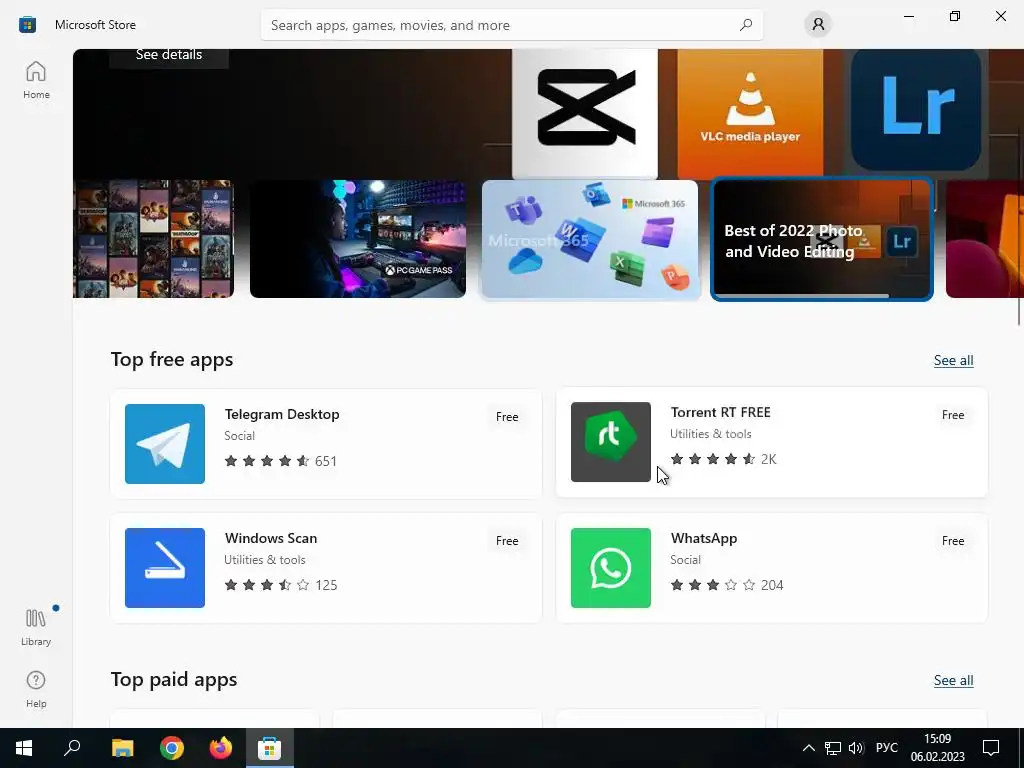
Task: Open taskbar search magnifier
Action: [x=72, y=748]
